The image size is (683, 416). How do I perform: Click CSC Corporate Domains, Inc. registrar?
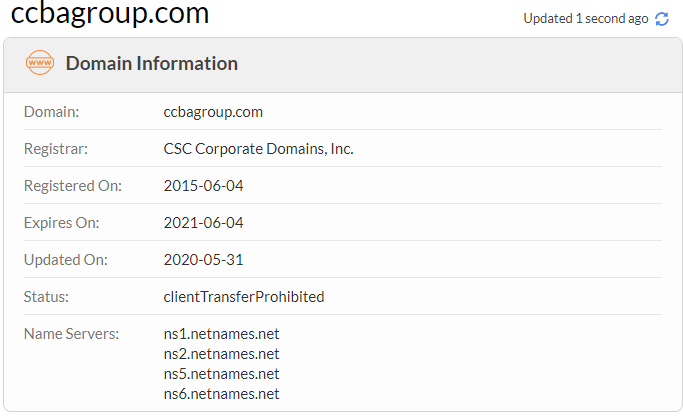[x=258, y=149]
